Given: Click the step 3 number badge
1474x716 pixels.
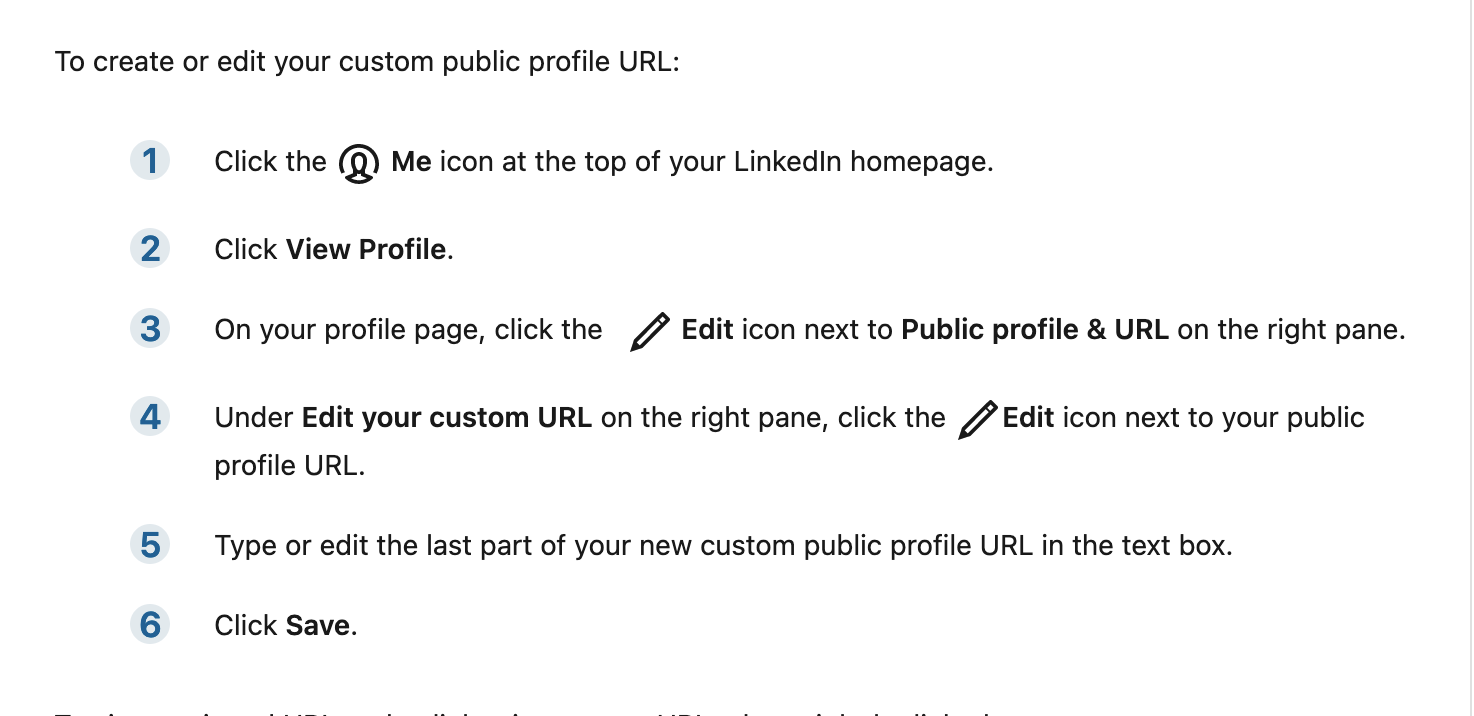Looking at the screenshot, I should pyautogui.click(x=150, y=329).
